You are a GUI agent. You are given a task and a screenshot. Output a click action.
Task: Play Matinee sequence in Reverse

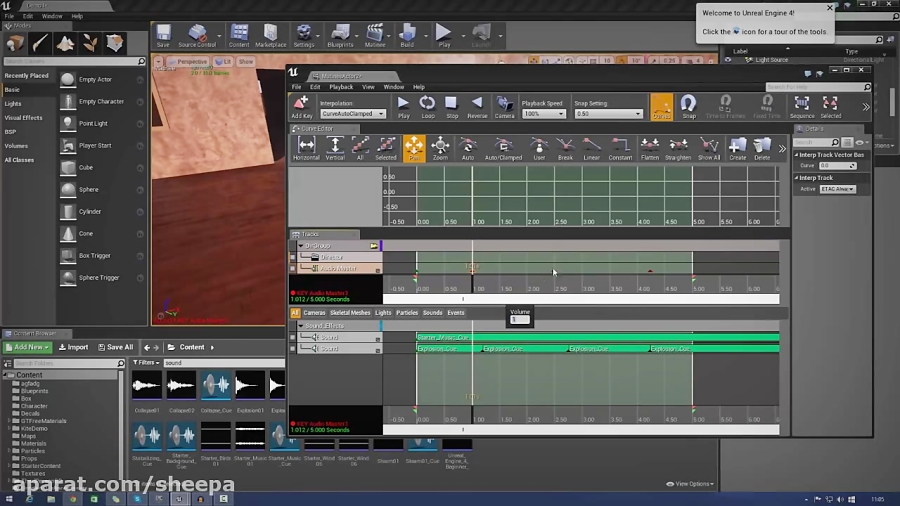click(x=477, y=107)
